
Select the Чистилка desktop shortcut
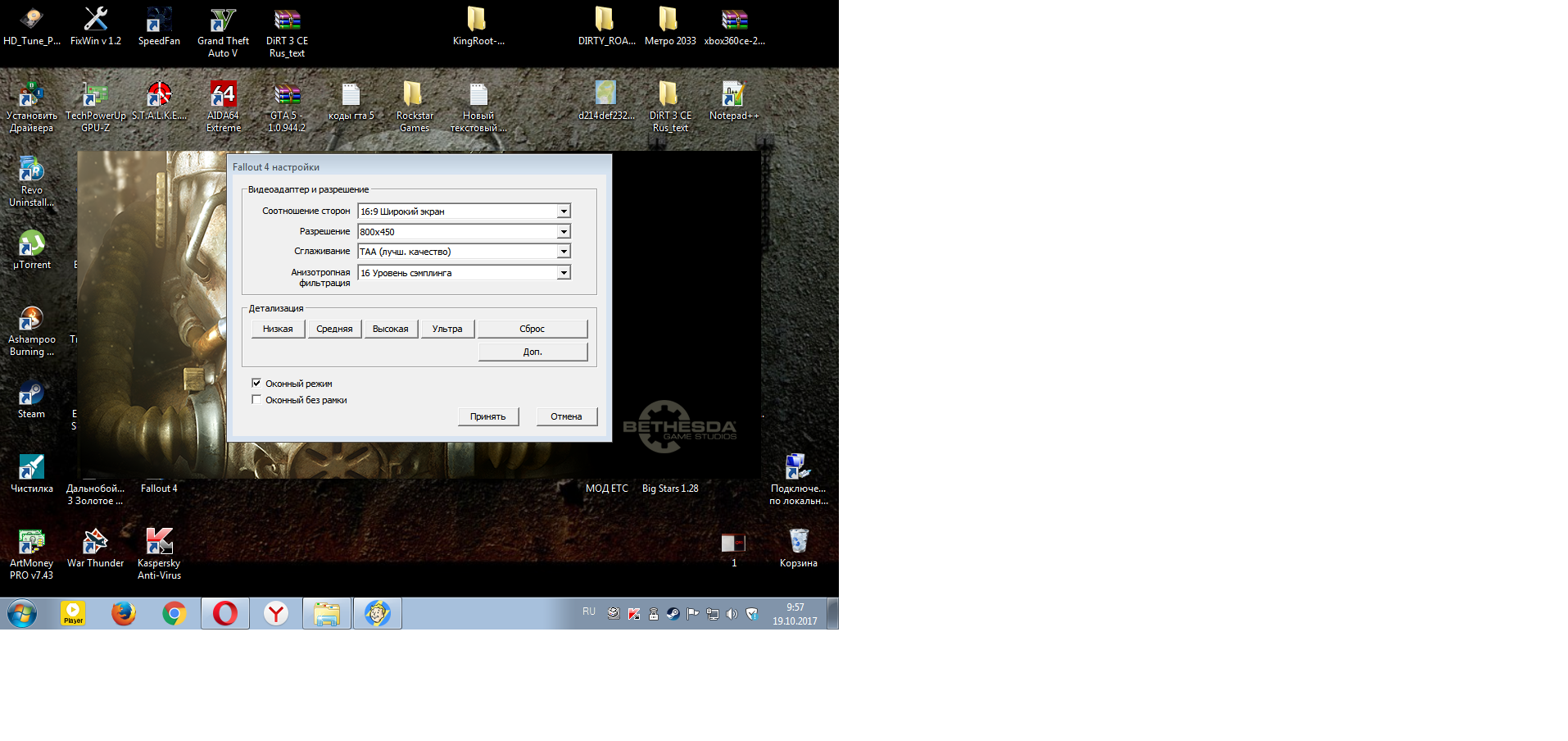pyautogui.click(x=32, y=474)
